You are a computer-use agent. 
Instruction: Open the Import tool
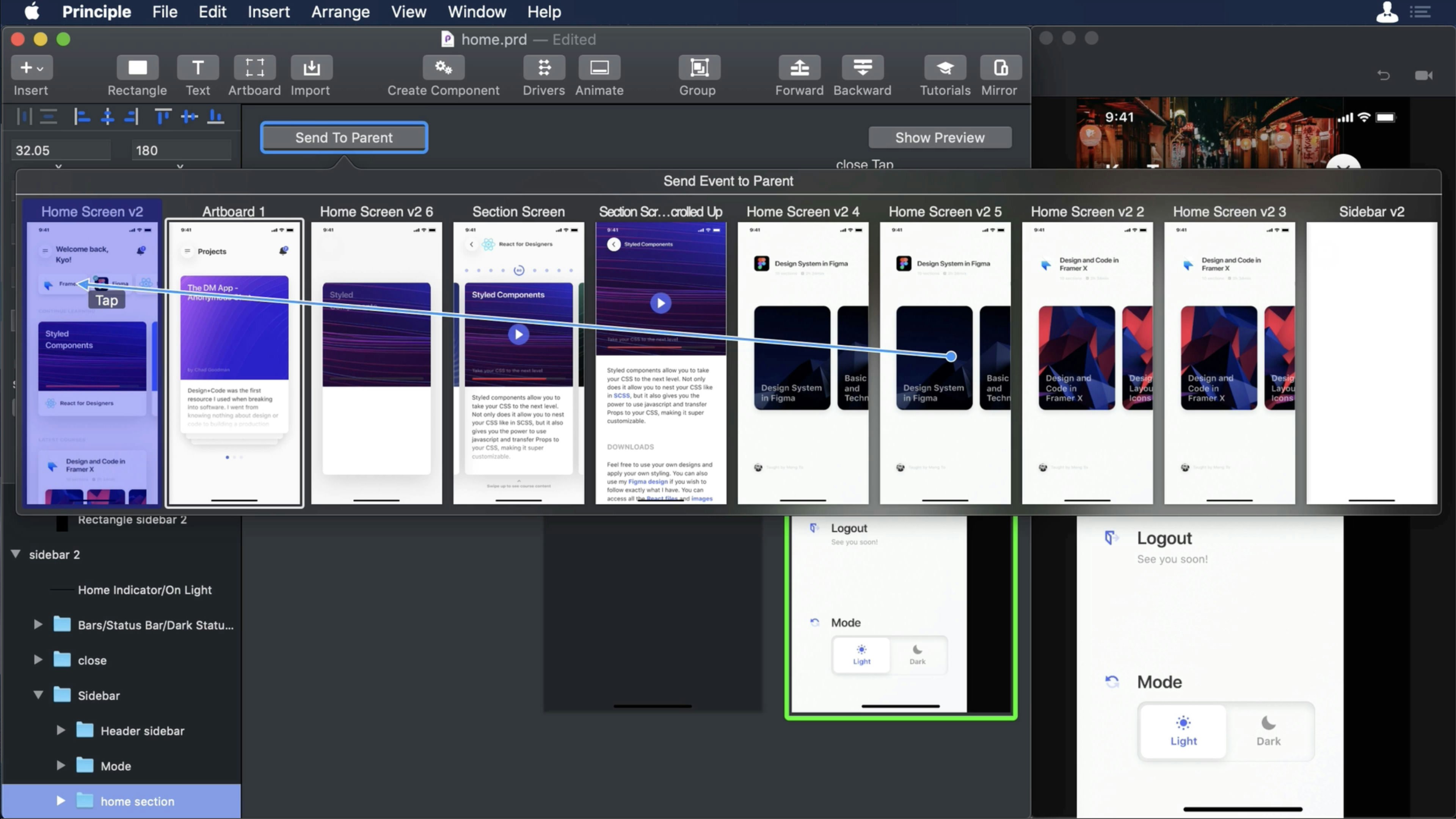coord(311,68)
